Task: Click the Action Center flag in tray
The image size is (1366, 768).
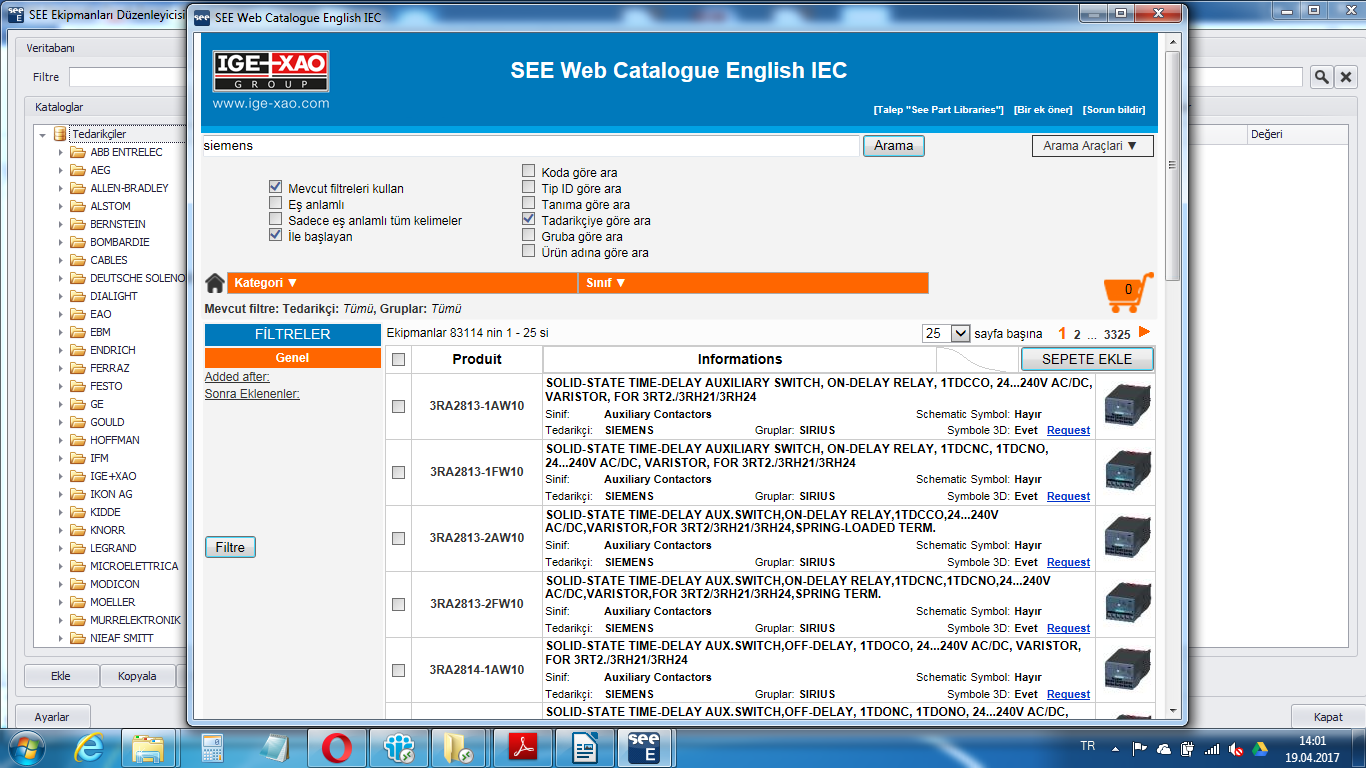Action: click(1139, 748)
